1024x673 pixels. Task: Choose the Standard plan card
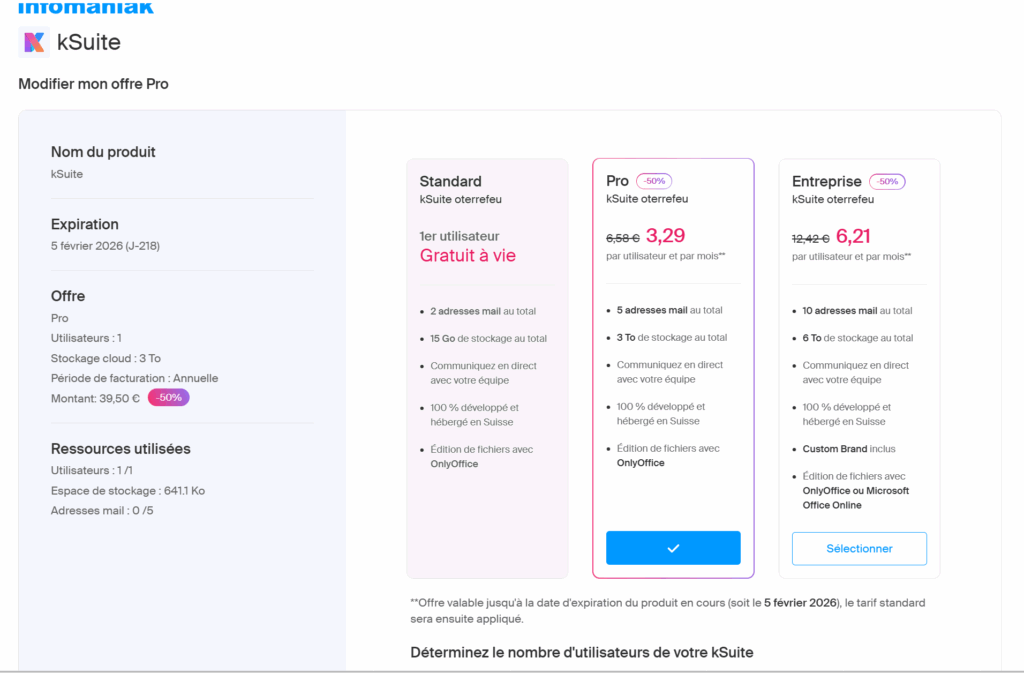487,368
